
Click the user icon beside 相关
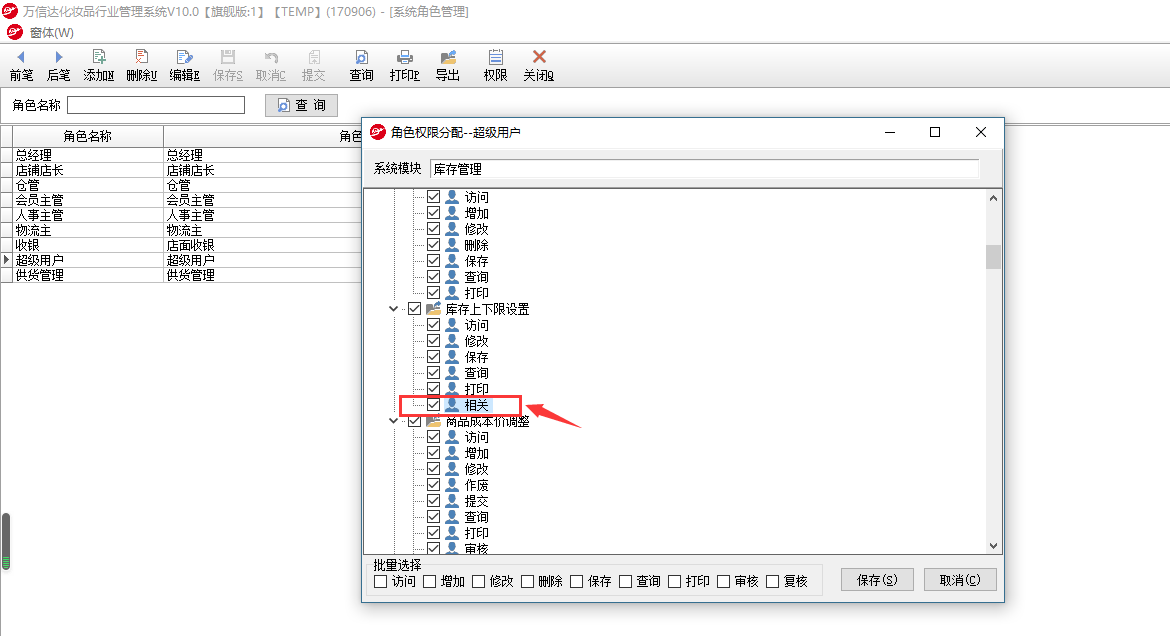pyautogui.click(x=452, y=405)
